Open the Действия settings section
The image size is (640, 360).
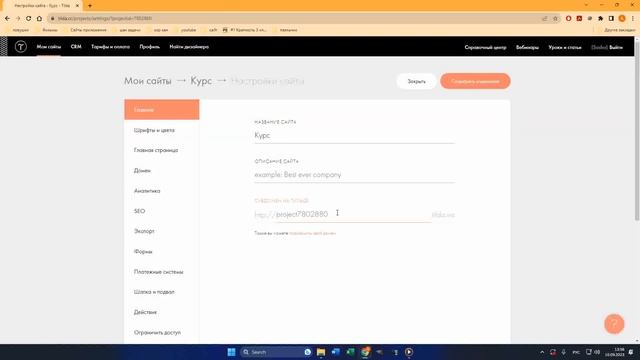click(145, 312)
